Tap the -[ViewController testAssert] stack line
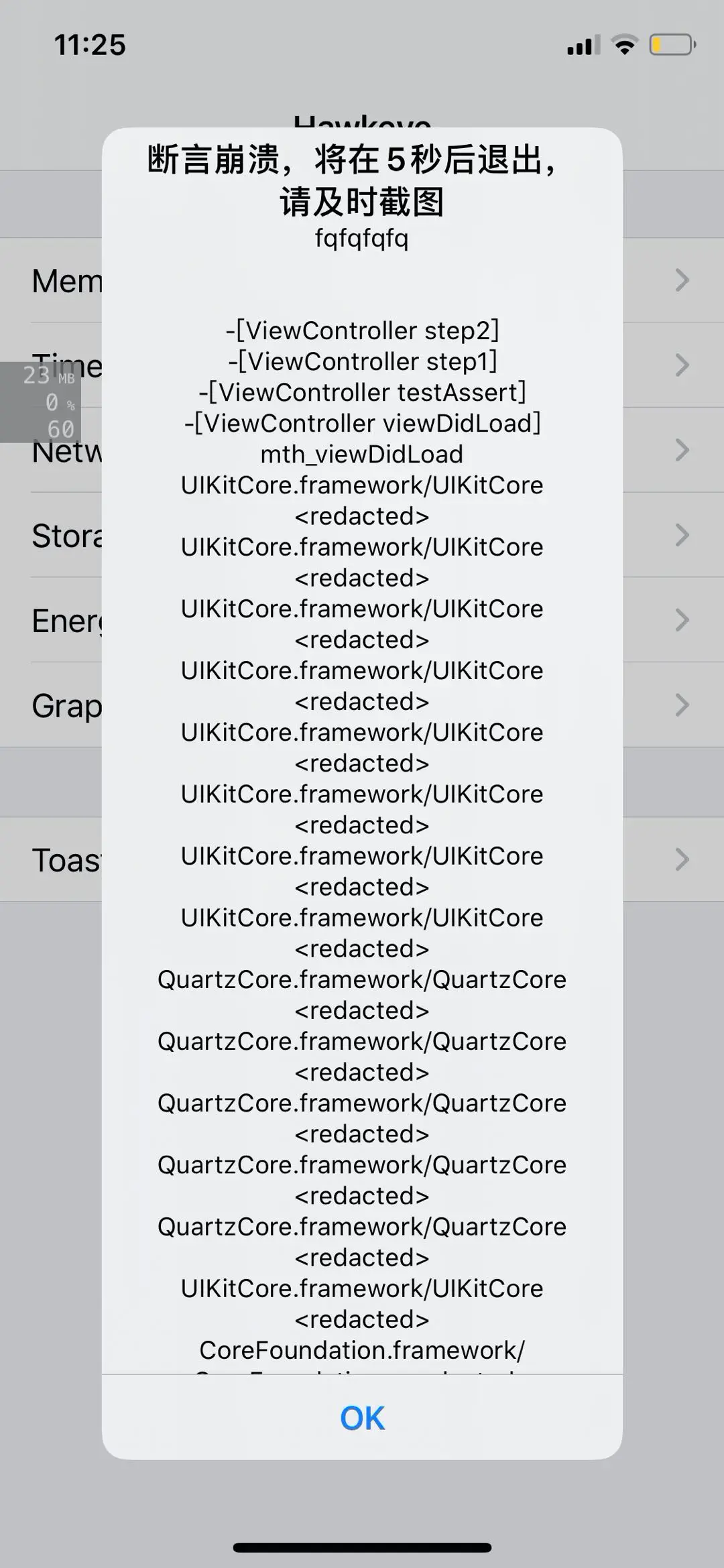 click(362, 392)
